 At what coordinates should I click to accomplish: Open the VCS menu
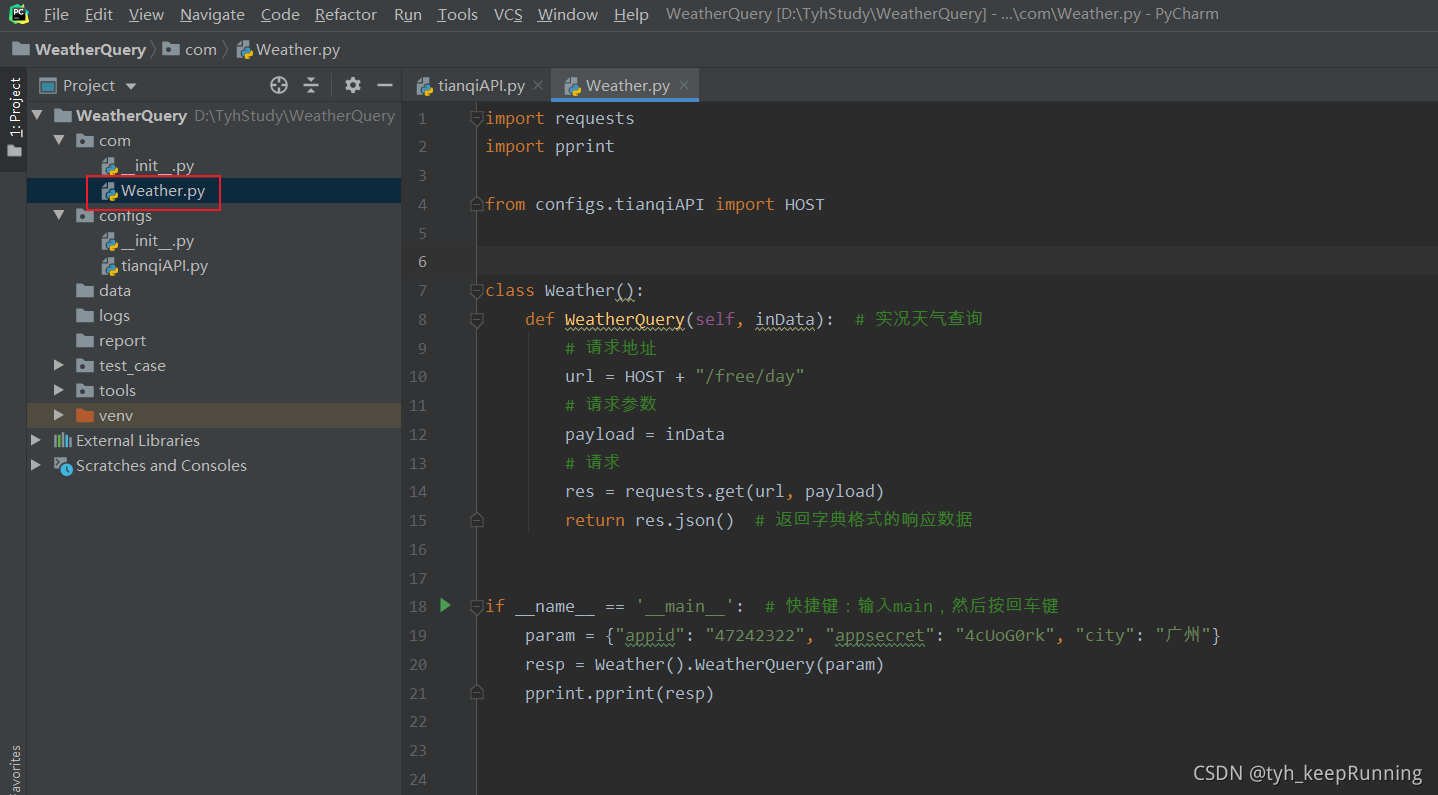(x=508, y=14)
